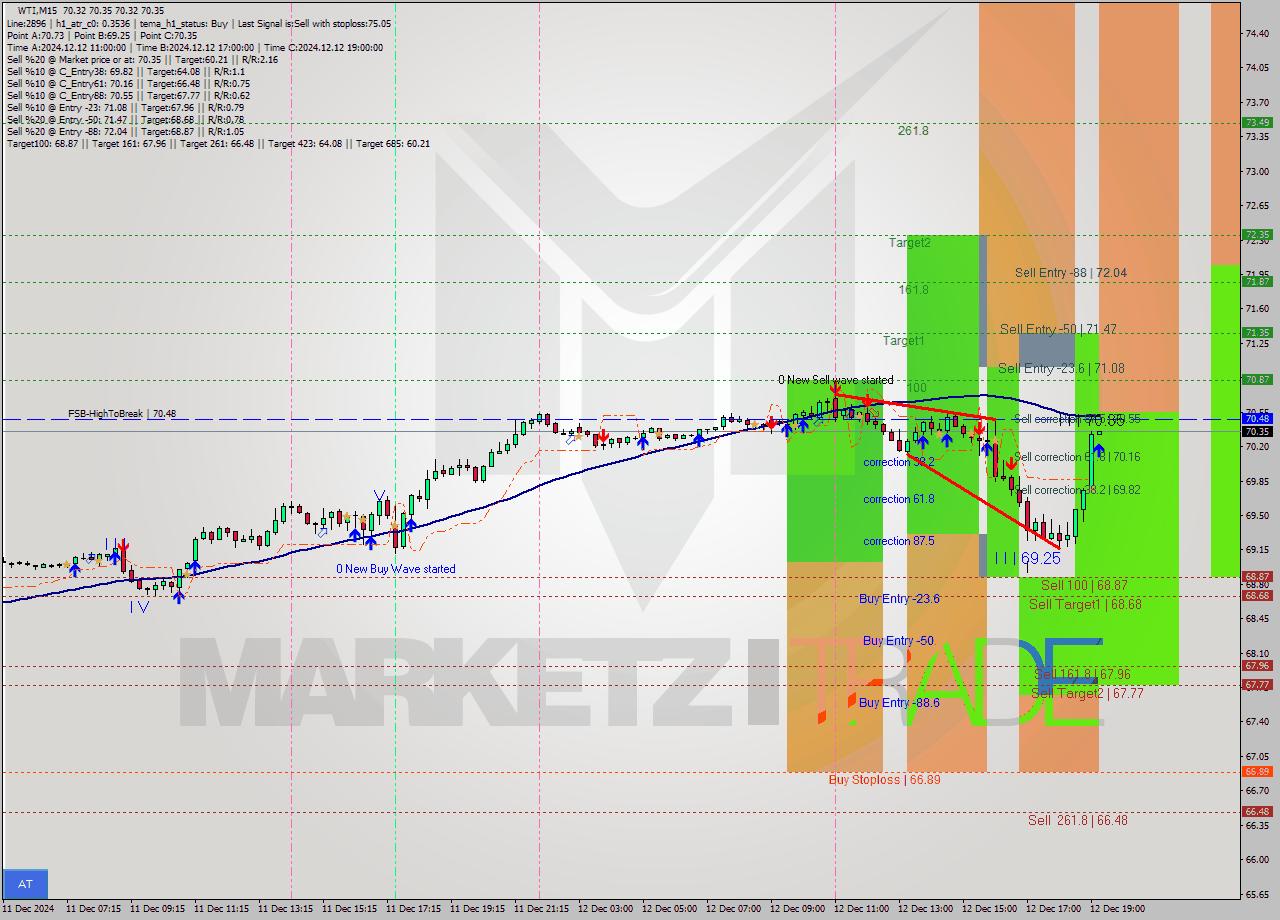Click the FSB-HighToBreak | 70.48 label

click(x=122, y=413)
